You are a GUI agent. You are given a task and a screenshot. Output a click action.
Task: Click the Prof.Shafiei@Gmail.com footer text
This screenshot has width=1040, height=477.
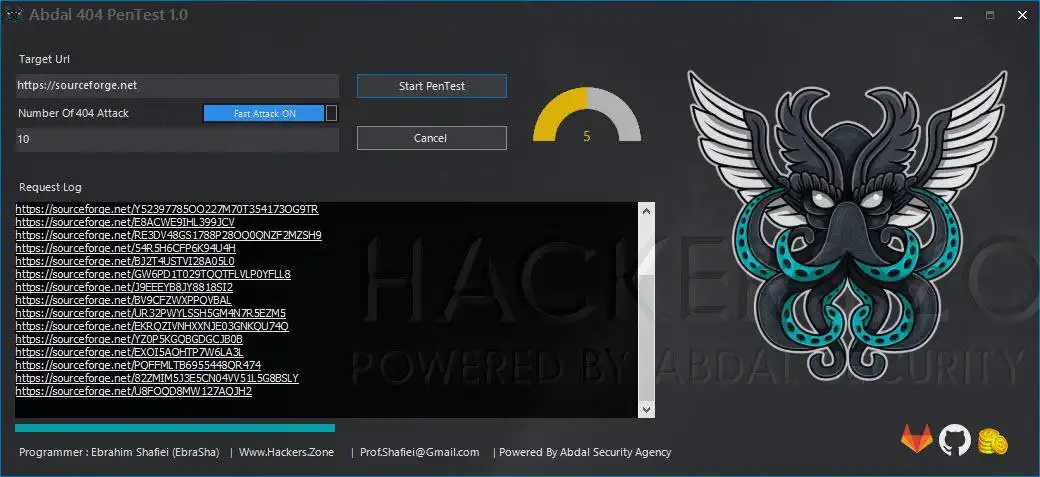pos(420,452)
